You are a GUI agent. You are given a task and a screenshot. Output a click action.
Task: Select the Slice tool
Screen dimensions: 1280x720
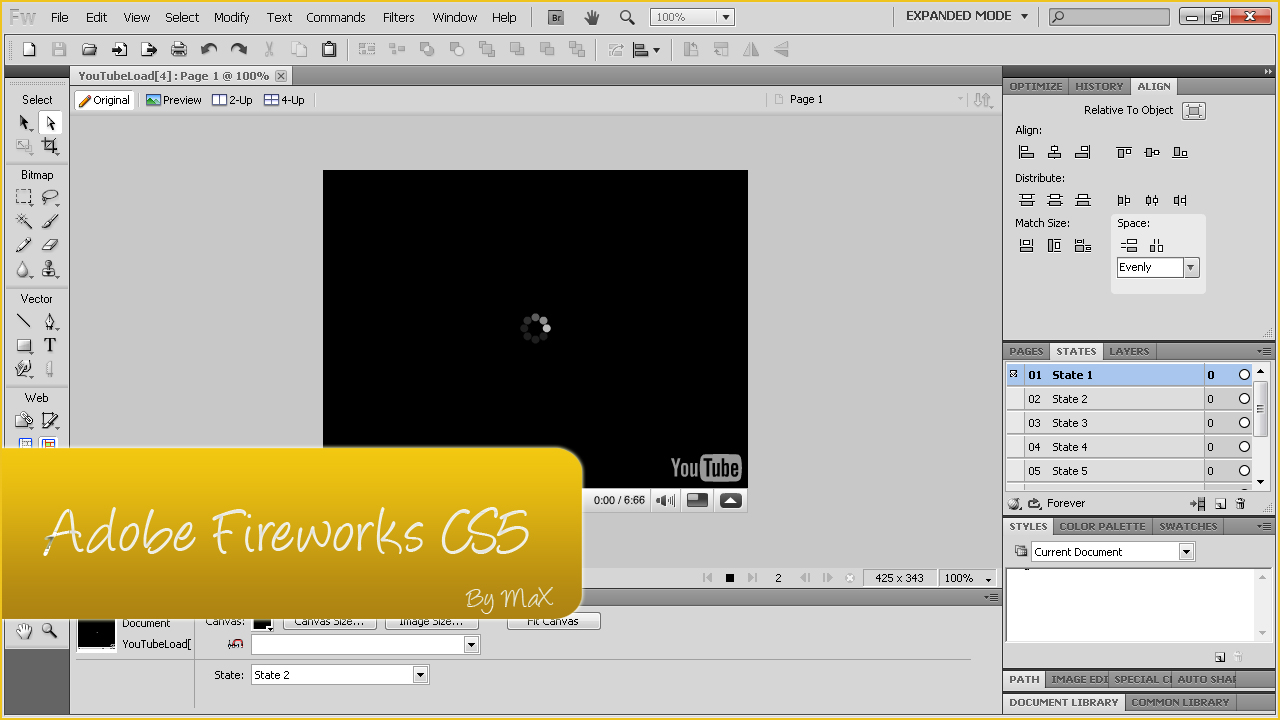click(x=50, y=421)
